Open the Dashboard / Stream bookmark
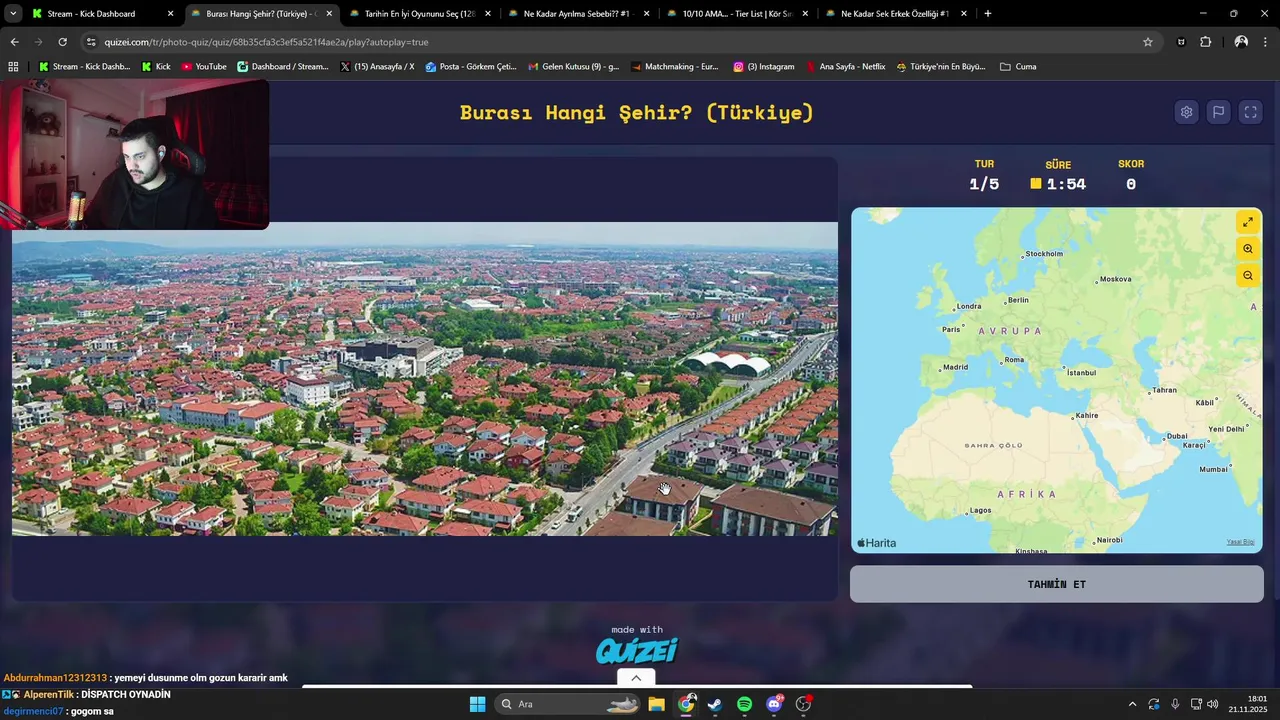Image resolution: width=1280 pixels, height=720 pixels. [283, 67]
